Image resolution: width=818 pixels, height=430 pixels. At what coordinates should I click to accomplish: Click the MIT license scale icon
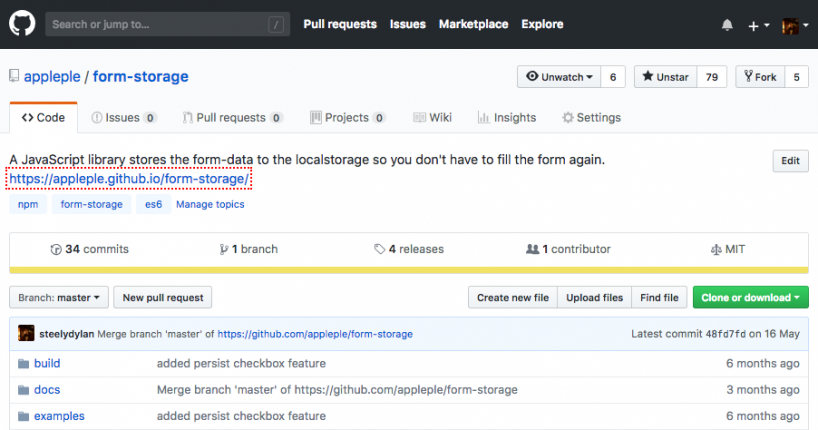[x=715, y=249]
